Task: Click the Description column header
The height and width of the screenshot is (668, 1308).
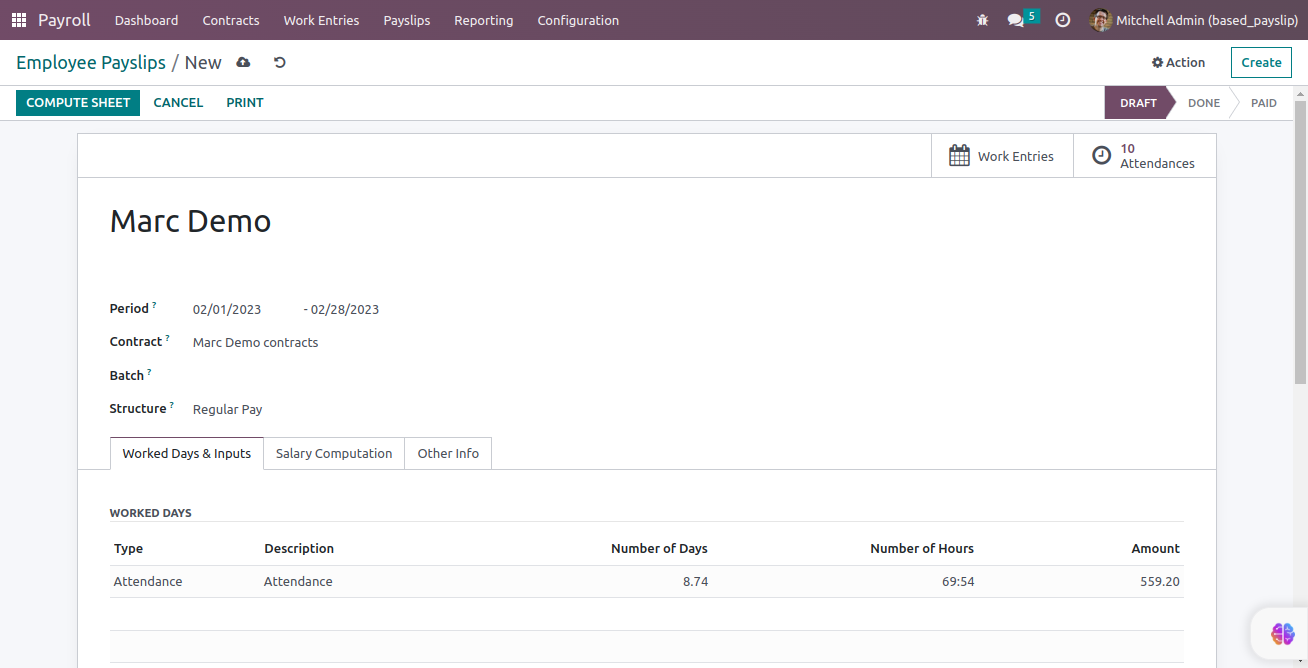Action: coord(299,548)
